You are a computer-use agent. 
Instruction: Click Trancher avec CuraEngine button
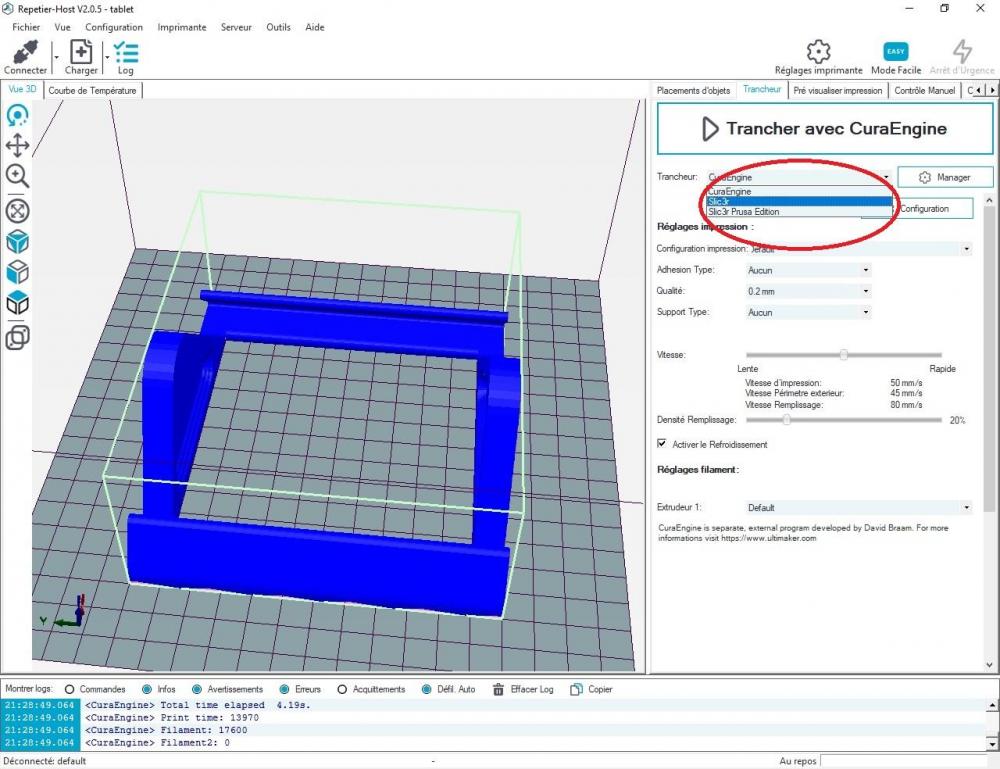tap(825, 129)
